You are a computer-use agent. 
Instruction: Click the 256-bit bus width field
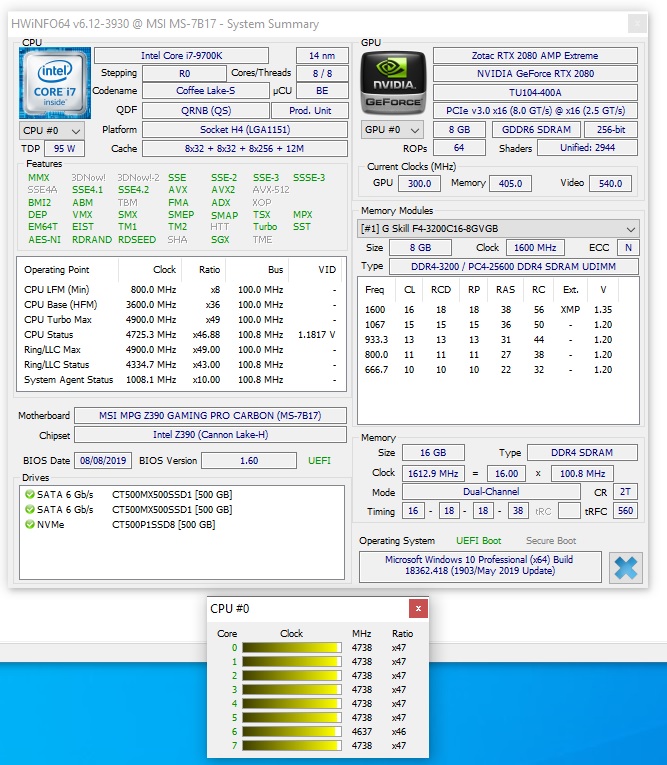(x=611, y=130)
